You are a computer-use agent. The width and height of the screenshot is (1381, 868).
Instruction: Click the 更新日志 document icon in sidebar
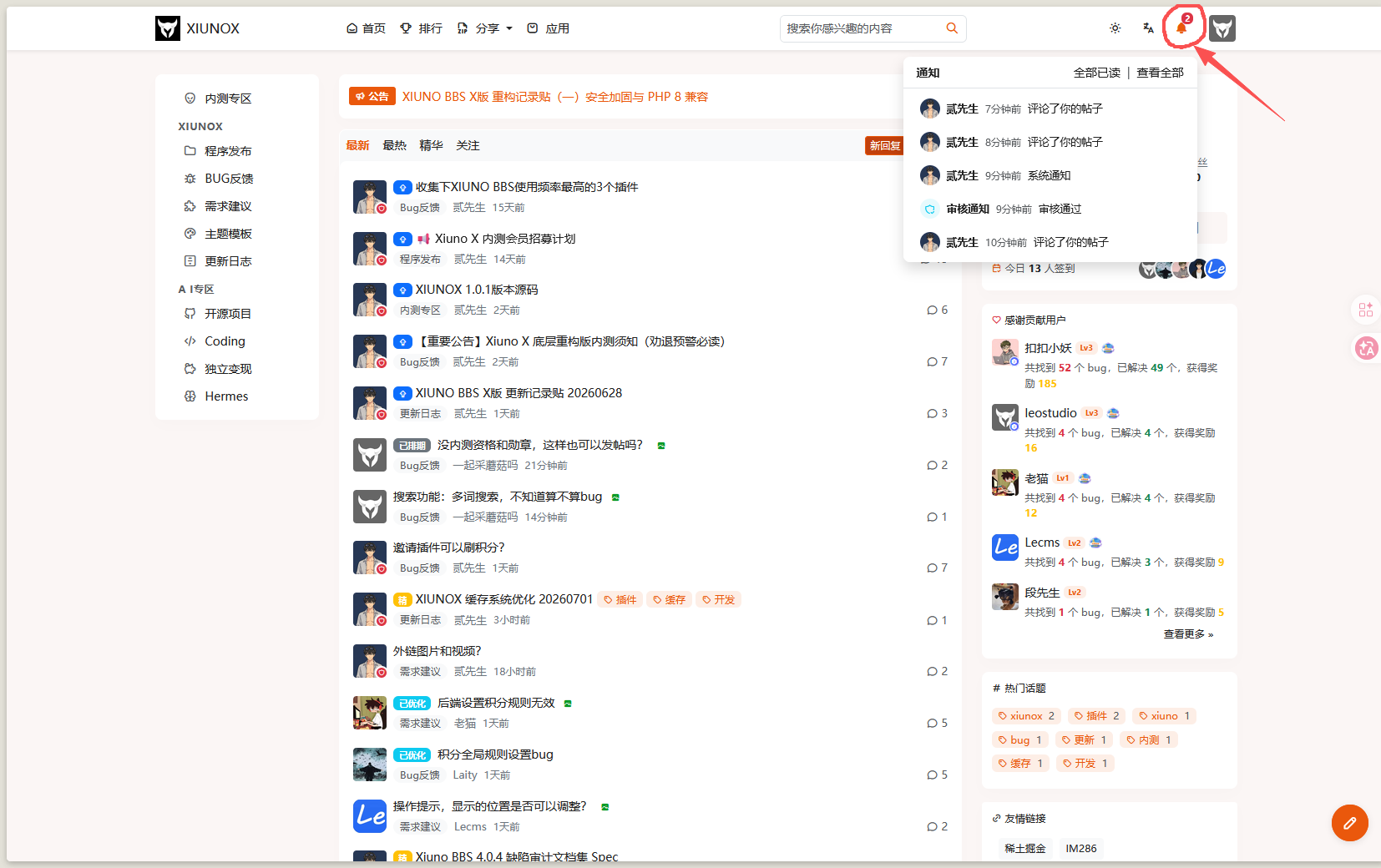click(190, 261)
